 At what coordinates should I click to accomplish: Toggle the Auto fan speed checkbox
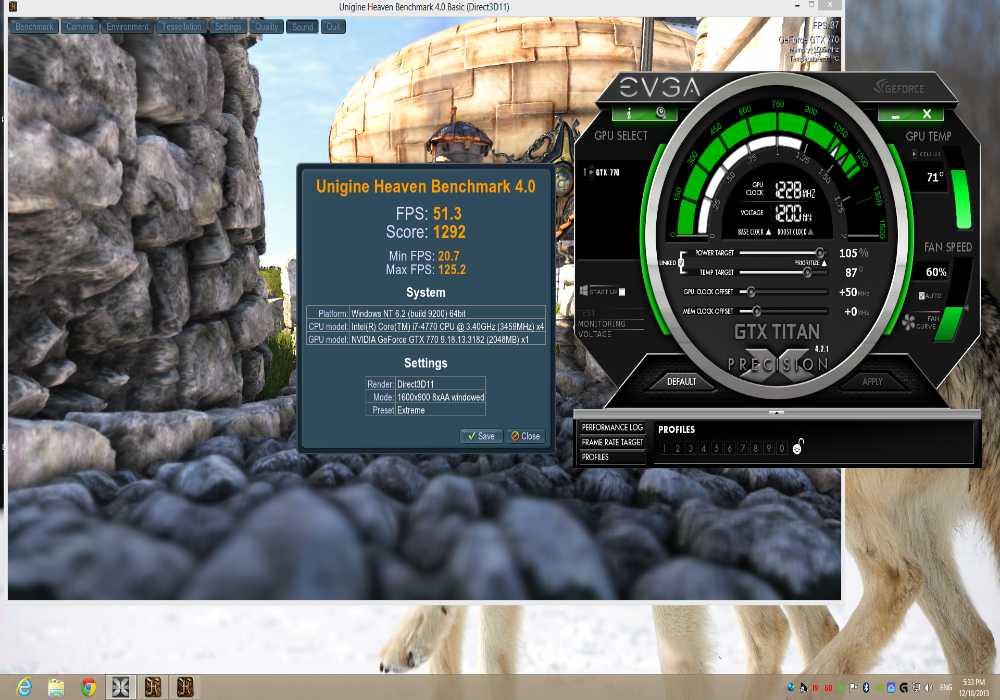click(922, 296)
